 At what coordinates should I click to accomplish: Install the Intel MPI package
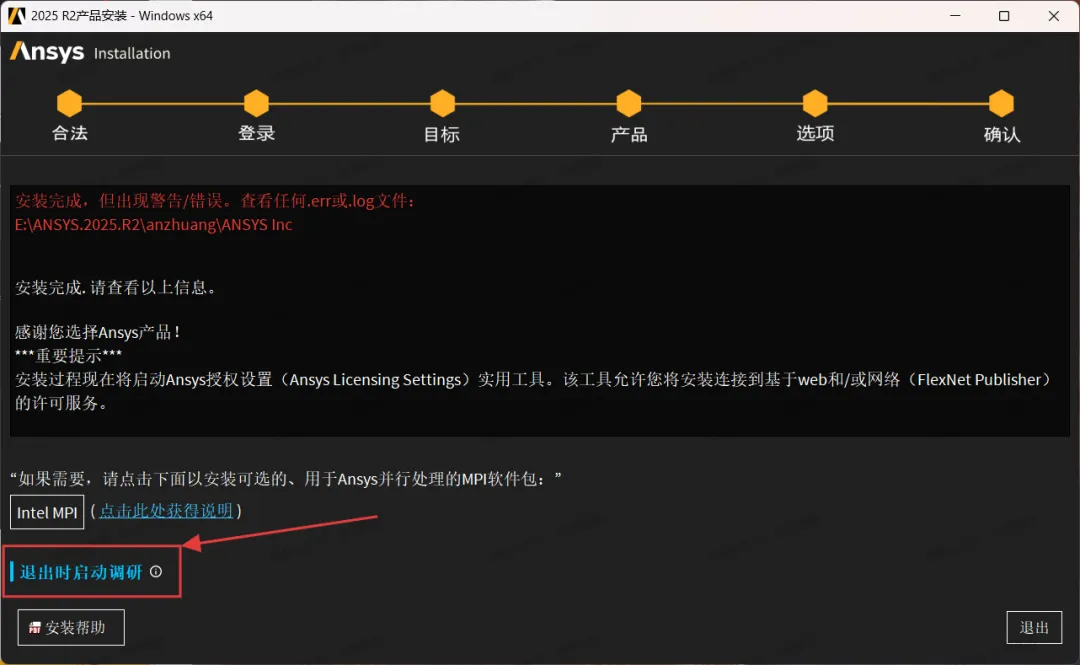point(47,512)
